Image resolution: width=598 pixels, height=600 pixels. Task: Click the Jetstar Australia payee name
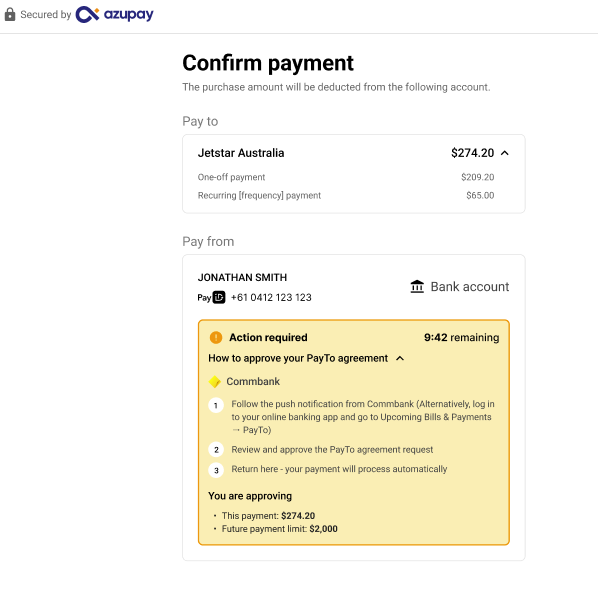point(241,153)
